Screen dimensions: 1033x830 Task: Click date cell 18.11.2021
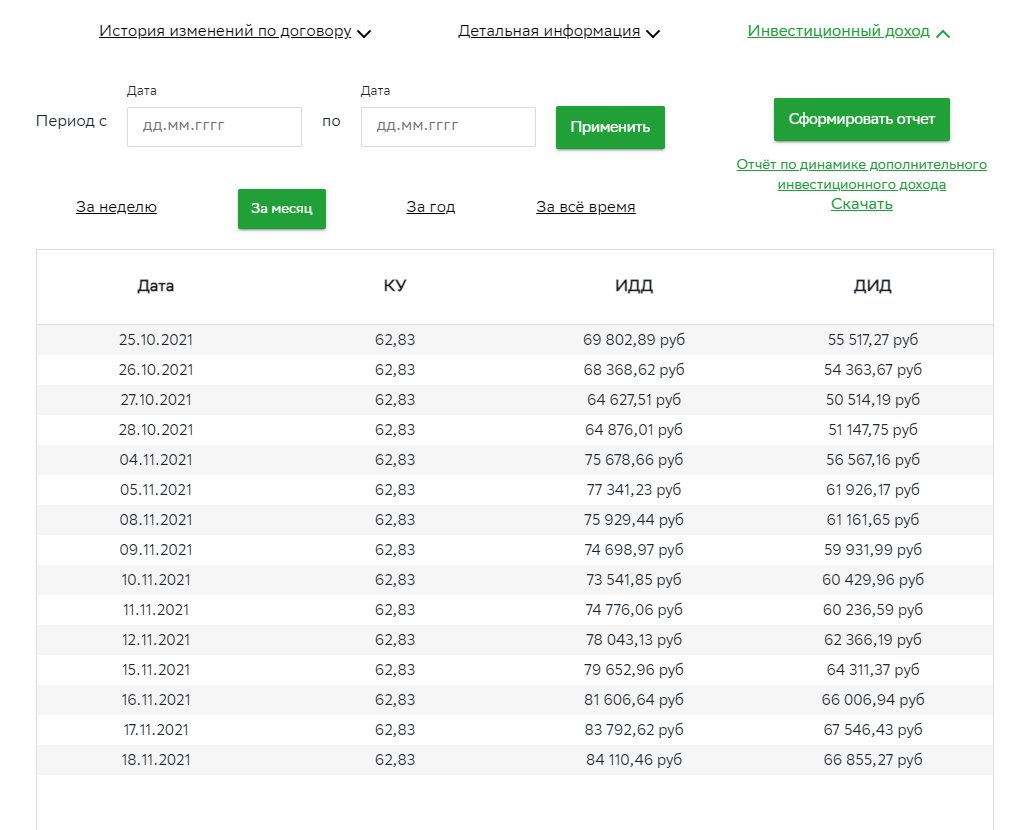(x=155, y=760)
